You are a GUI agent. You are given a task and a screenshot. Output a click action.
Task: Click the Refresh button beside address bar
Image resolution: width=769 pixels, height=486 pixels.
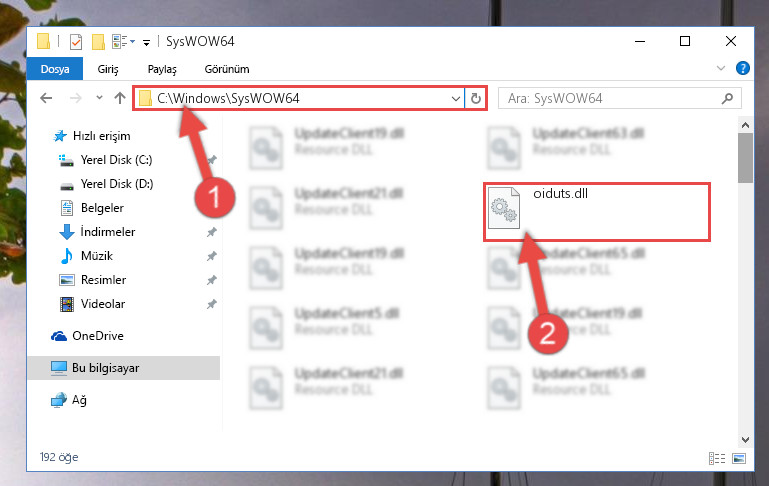[x=476, y=99]
